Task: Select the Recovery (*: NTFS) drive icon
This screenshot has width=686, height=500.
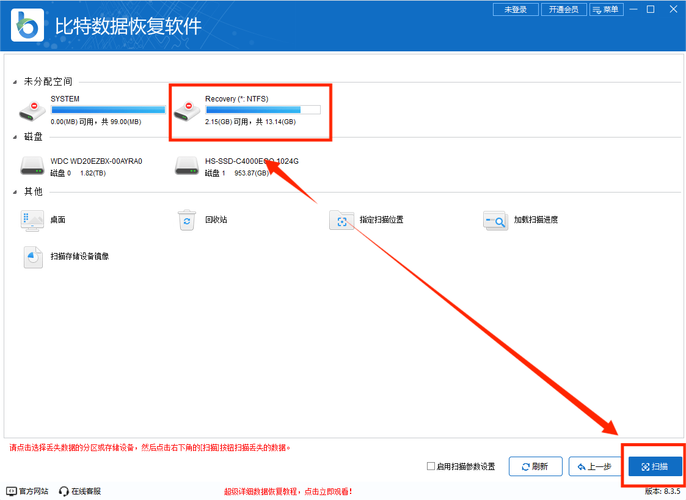Action: (x=187, y=111)
